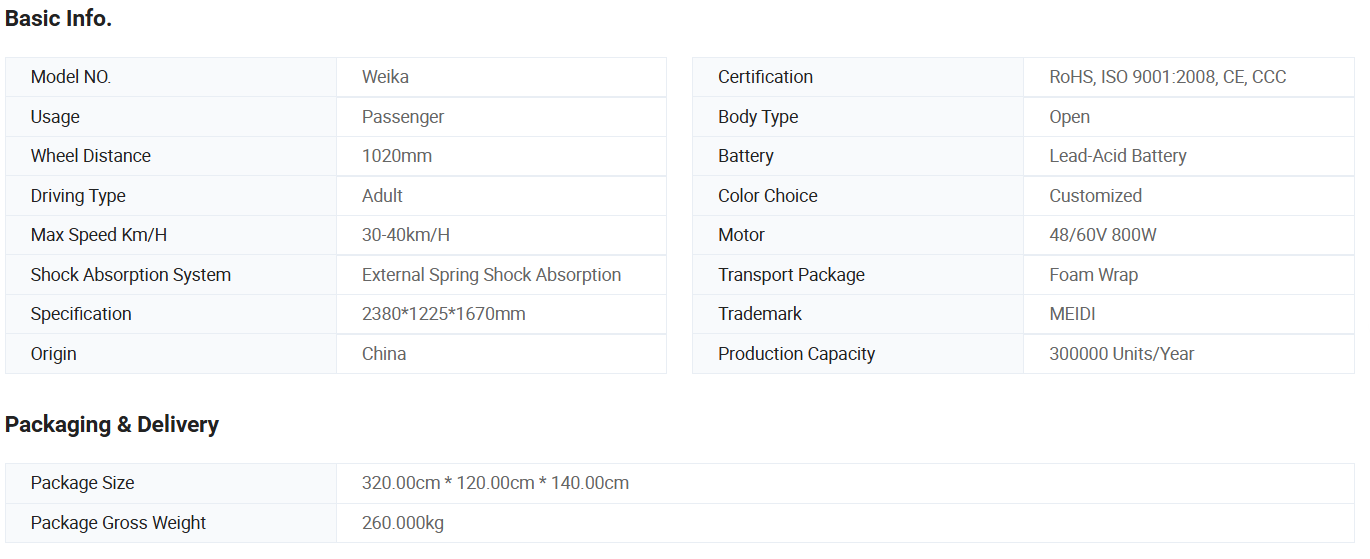
Task: Click the Basic Info. section heading
Action: pyautogui.click(x=58, y=18)
